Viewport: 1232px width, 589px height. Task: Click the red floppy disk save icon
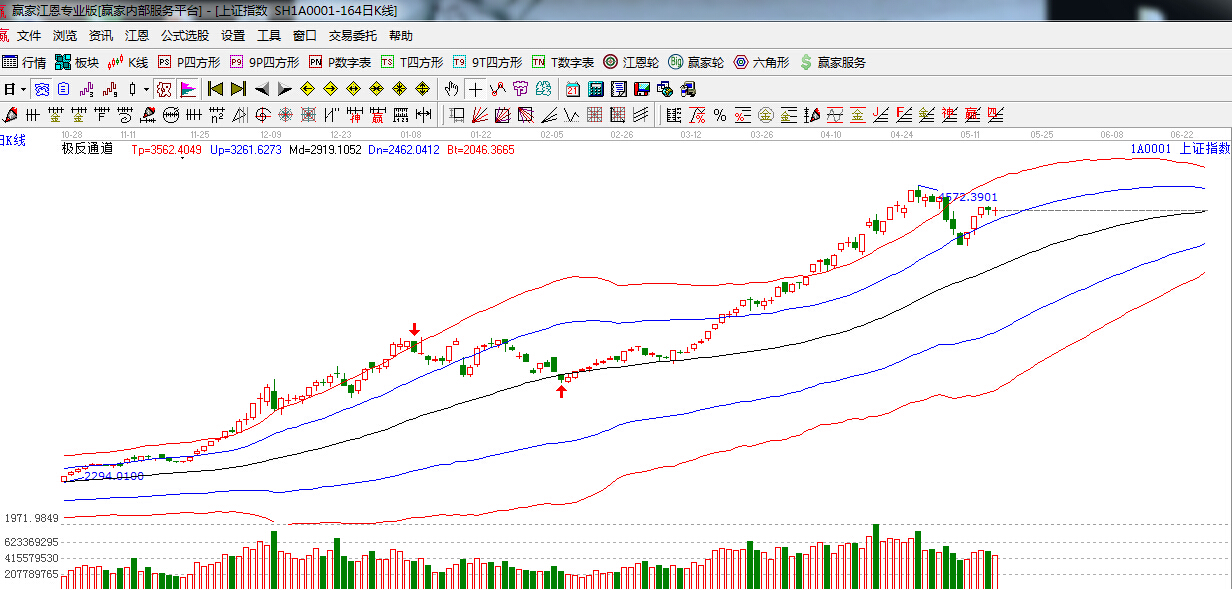[x=640, y=89]
